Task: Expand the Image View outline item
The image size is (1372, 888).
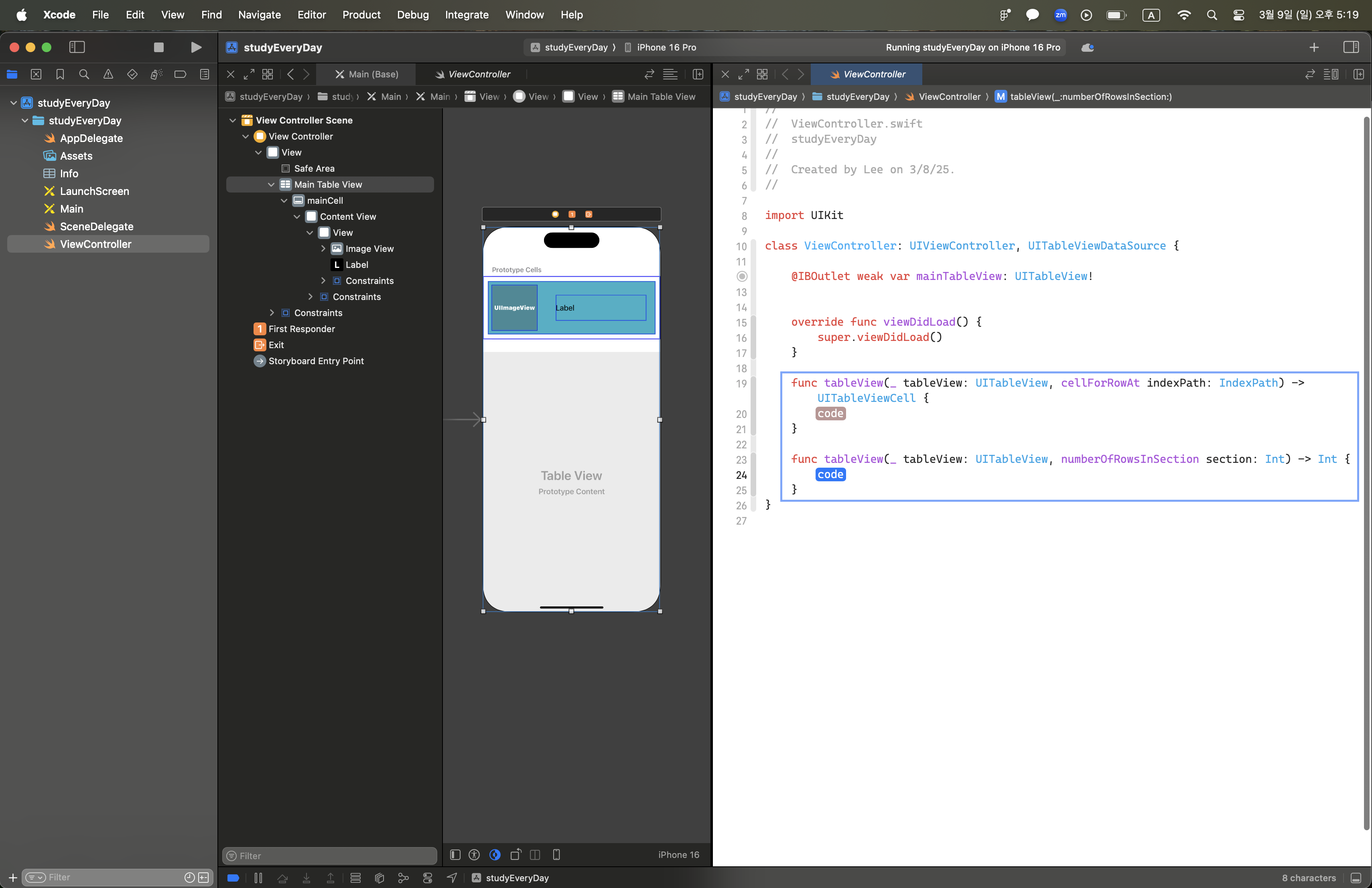Action: pos(323,248)
